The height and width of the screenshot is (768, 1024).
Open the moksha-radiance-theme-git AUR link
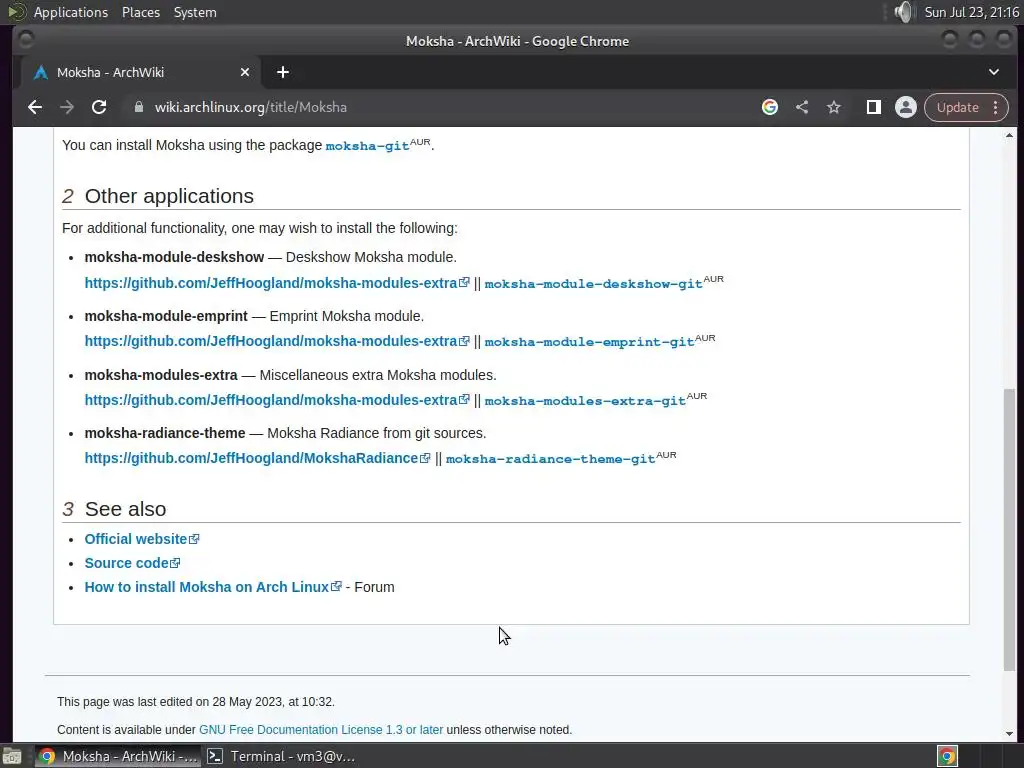tap(551, 459)
